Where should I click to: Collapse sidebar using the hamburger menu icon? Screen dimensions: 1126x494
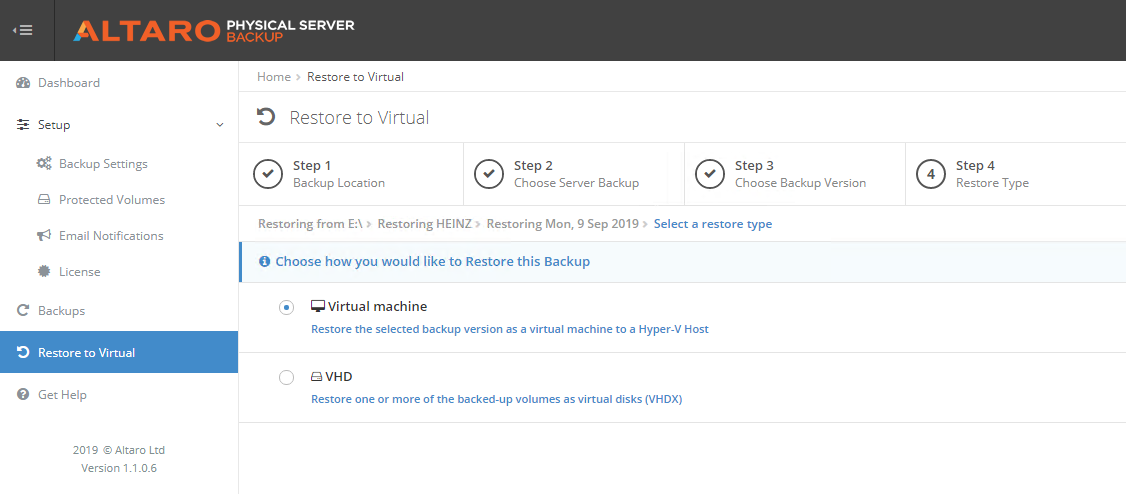click(x=22, y=30)
